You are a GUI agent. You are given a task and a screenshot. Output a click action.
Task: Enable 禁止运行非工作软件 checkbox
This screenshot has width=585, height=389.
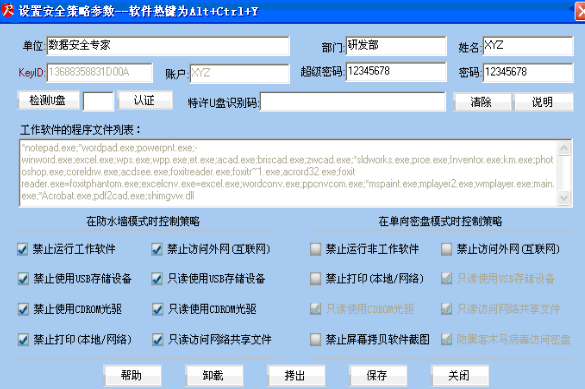316,249
